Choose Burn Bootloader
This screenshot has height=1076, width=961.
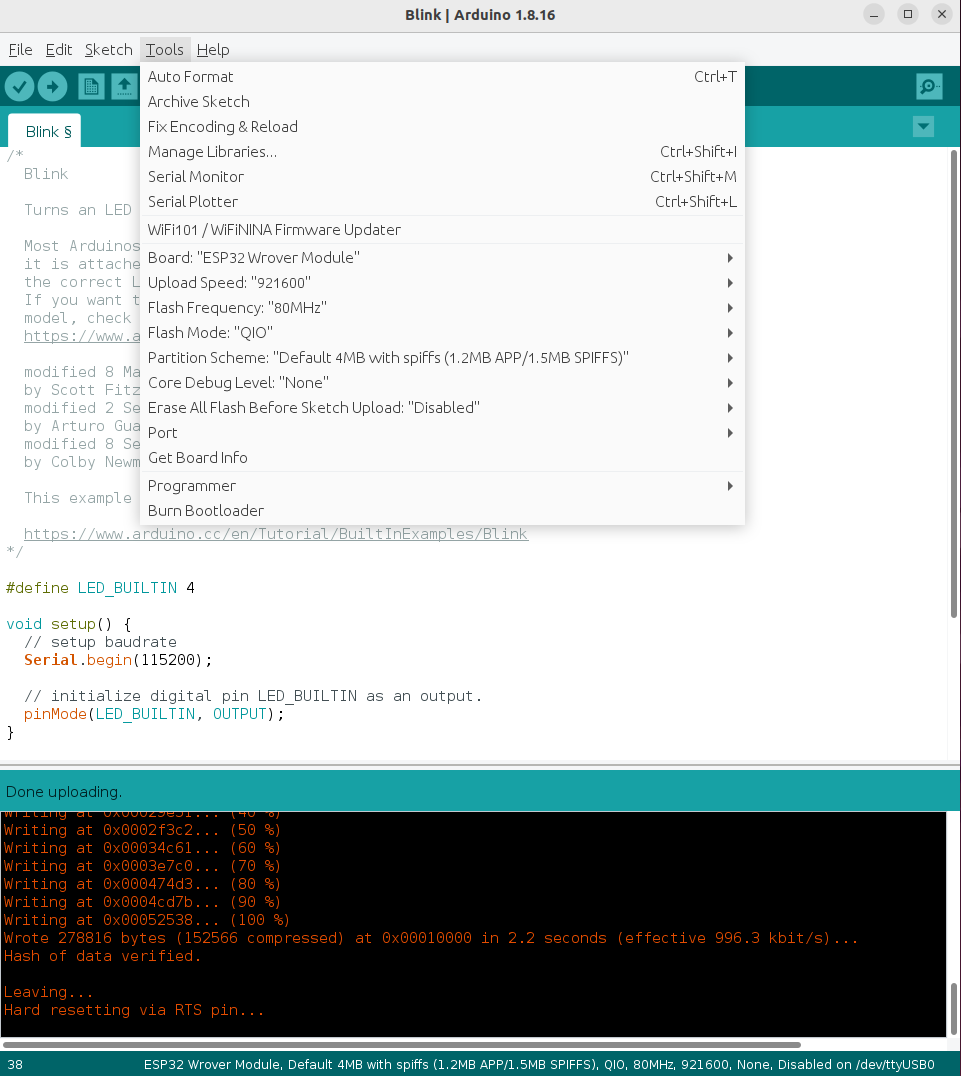(x=442, y=511)
